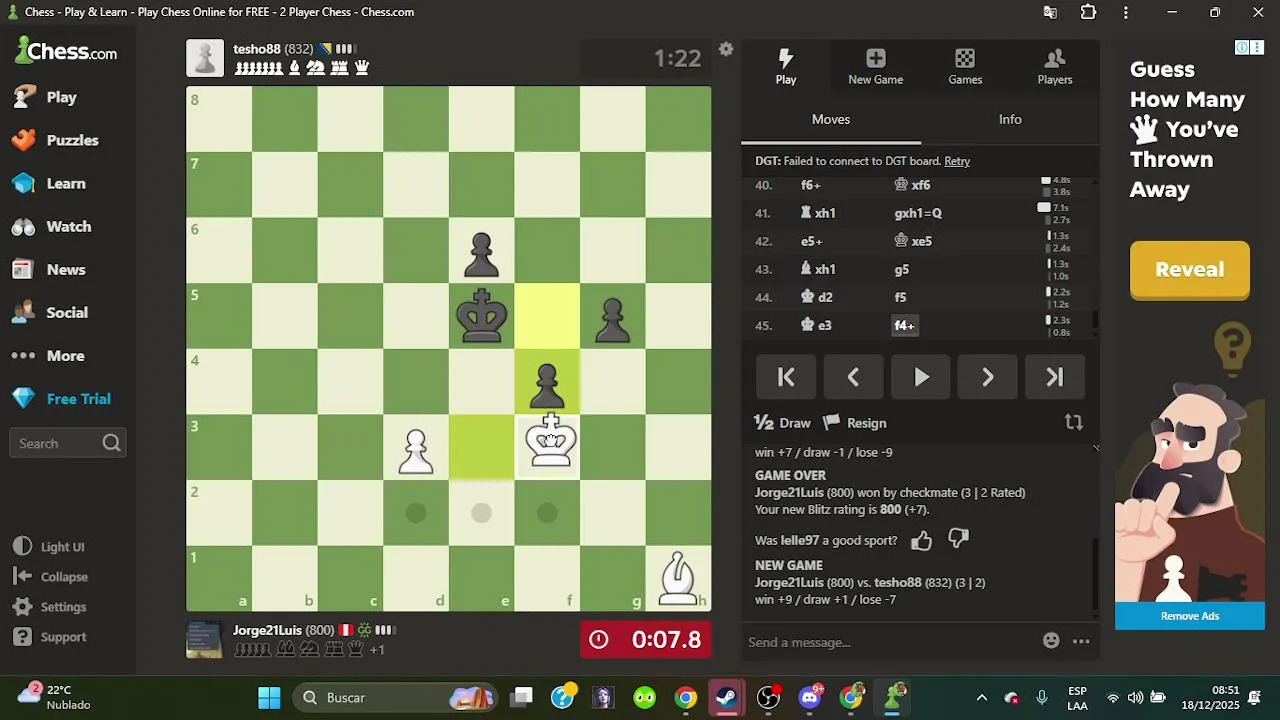Open tesho88 player avatar

click(205, 58)
